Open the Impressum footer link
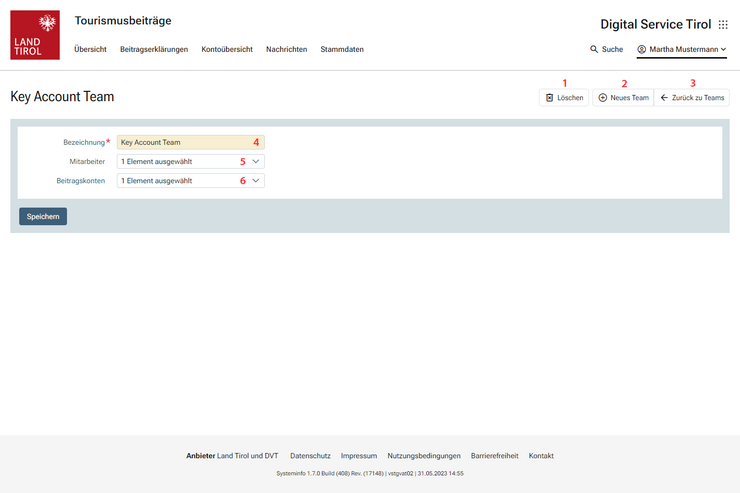 pyautogui.click(x=359, y=456)
